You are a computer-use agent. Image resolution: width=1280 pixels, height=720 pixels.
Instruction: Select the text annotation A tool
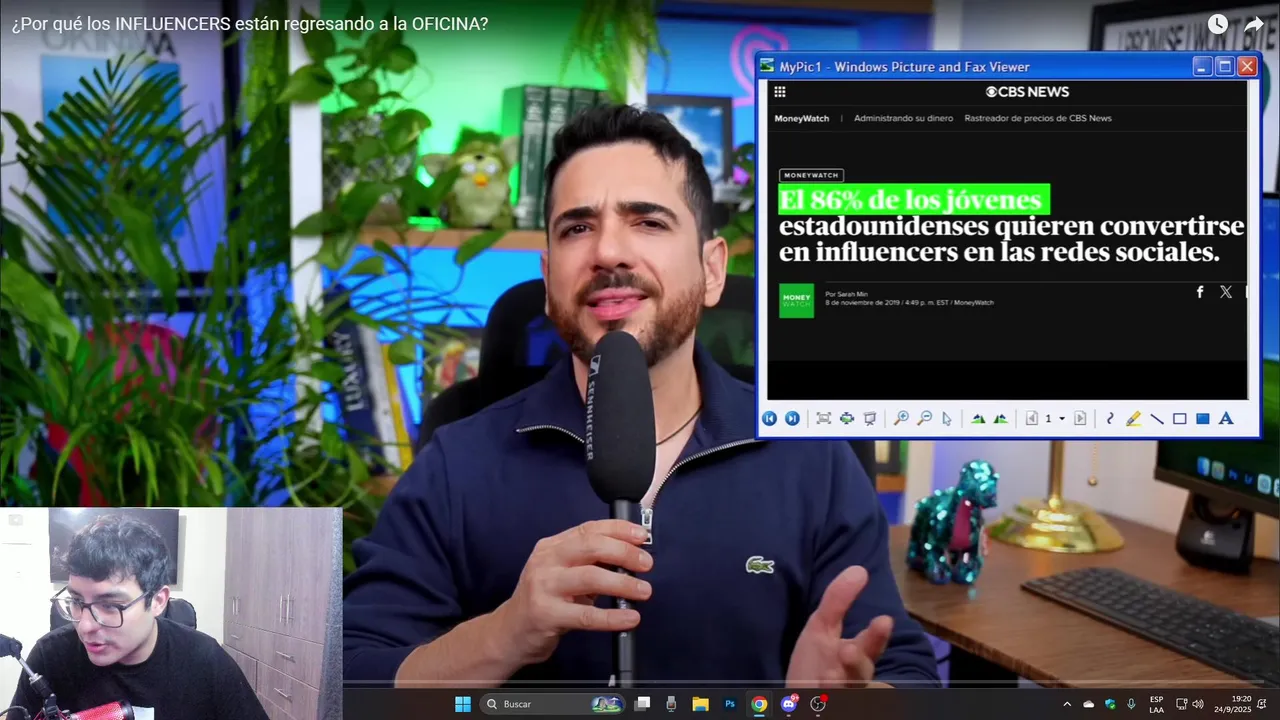1226,419
